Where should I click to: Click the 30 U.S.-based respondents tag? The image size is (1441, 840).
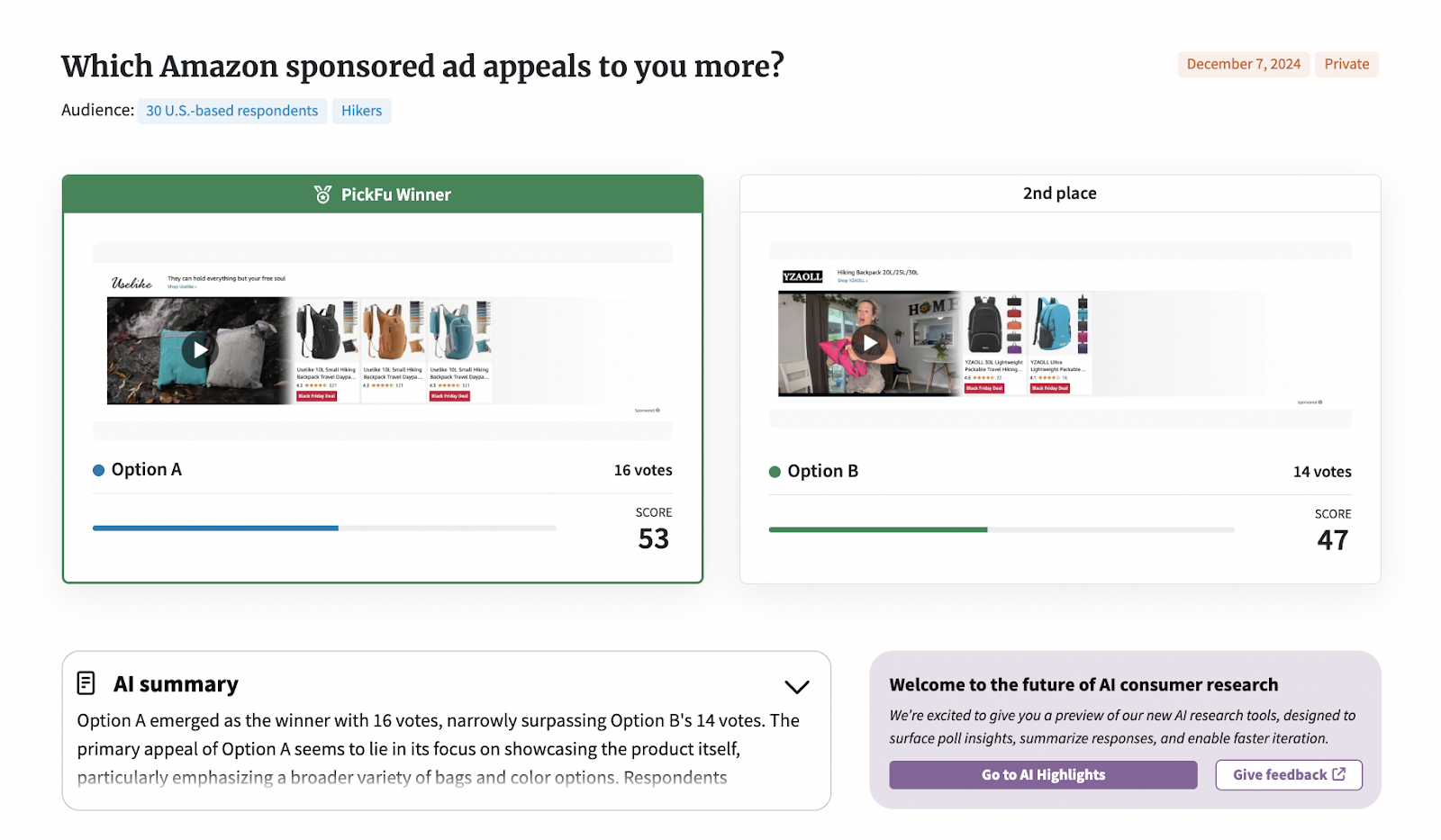click(x=231, y=111)
